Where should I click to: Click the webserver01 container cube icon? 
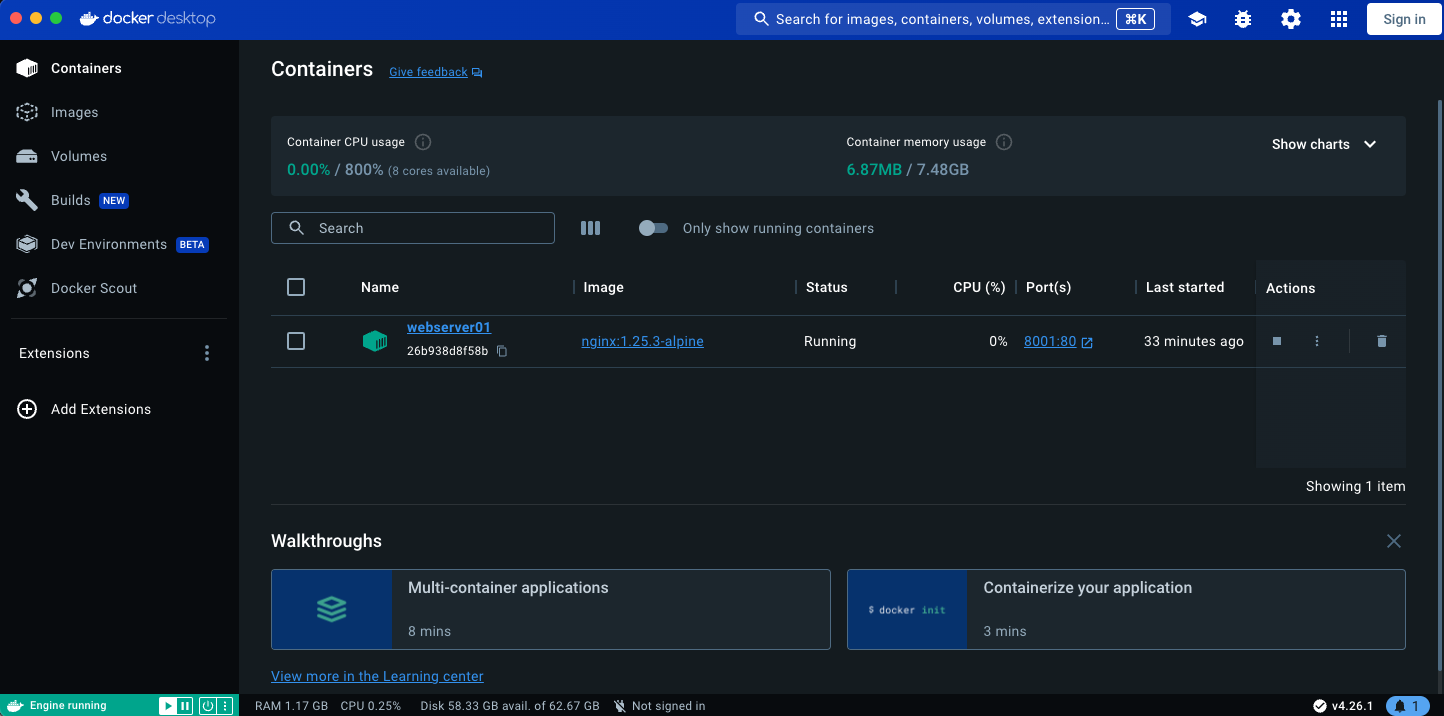[x=375, y=341]
